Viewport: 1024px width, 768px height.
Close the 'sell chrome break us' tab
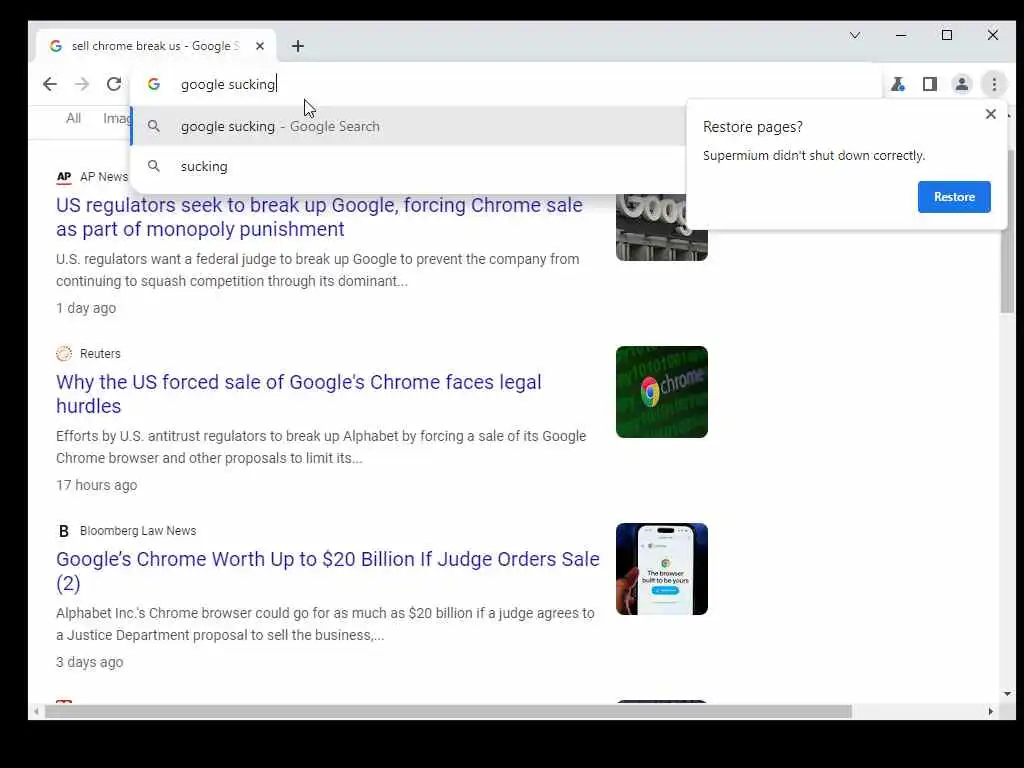pyautogui.click(x=260, y=46)
